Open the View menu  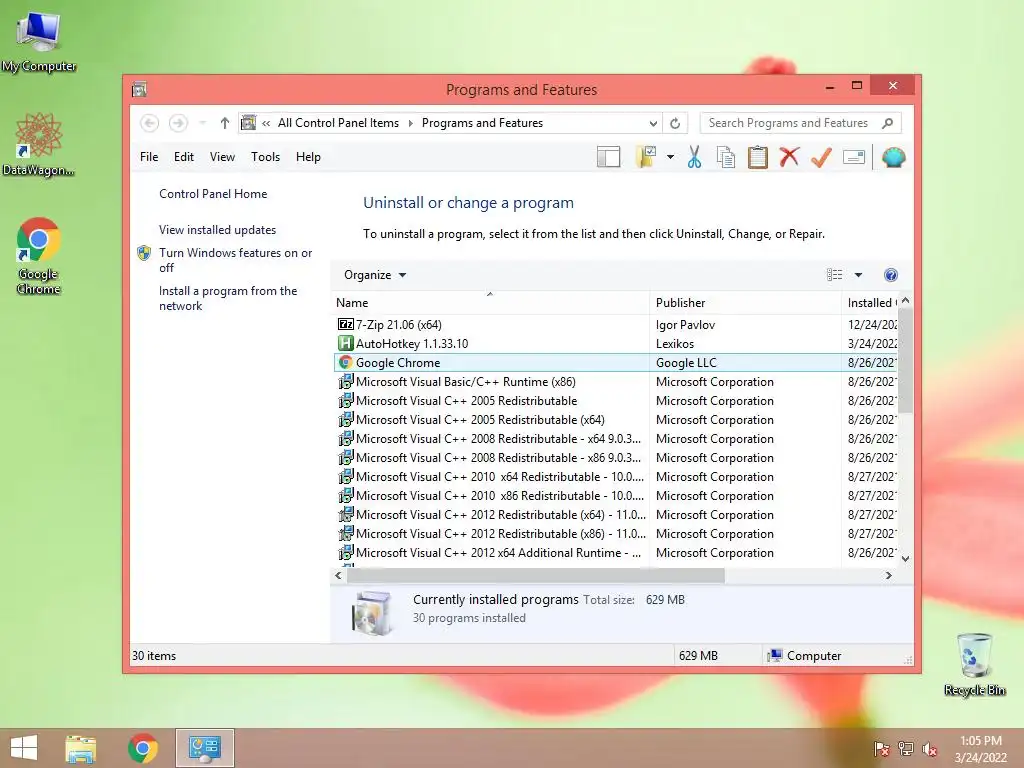222,157
